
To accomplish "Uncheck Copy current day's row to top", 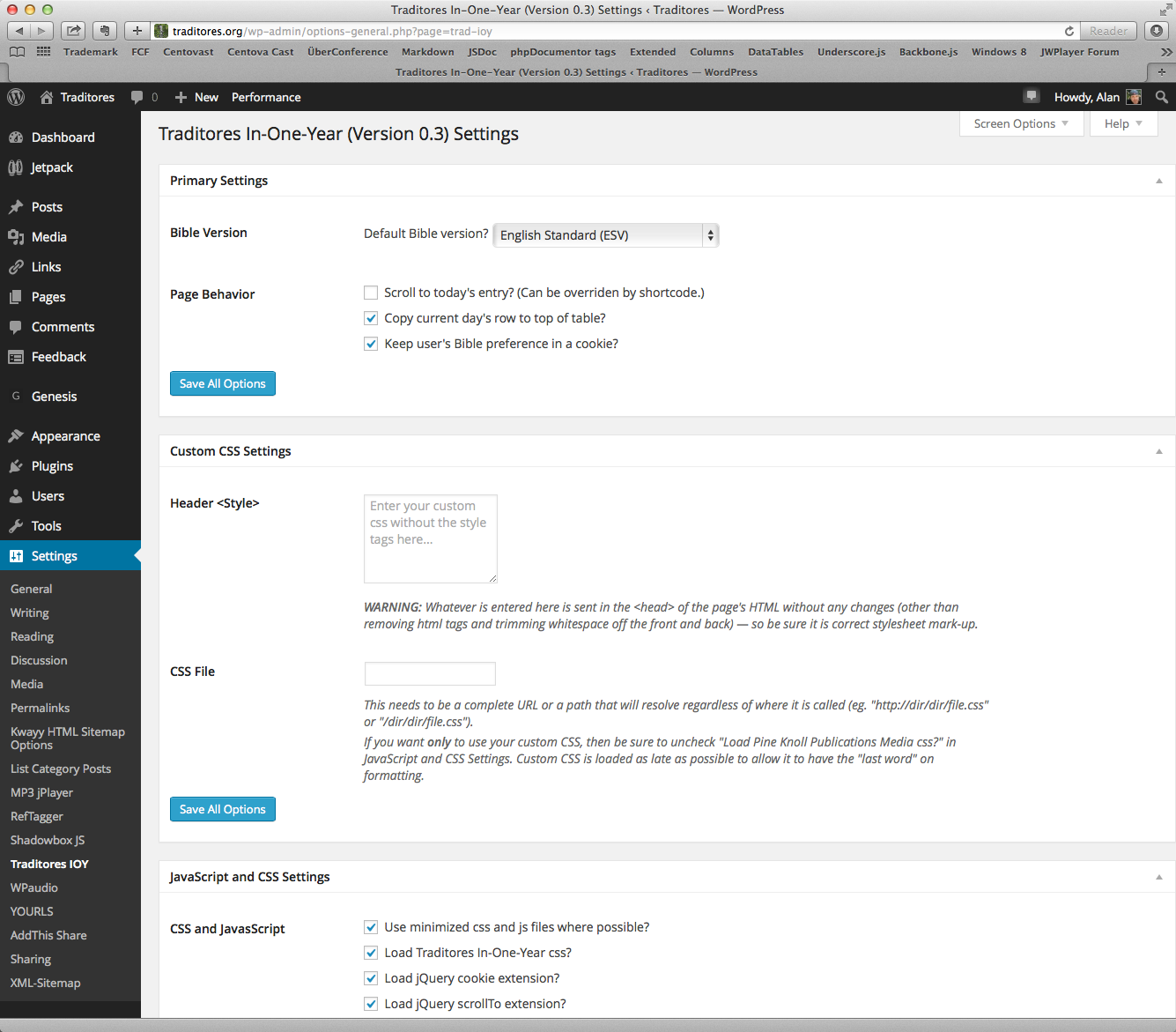I will (371, 318).
